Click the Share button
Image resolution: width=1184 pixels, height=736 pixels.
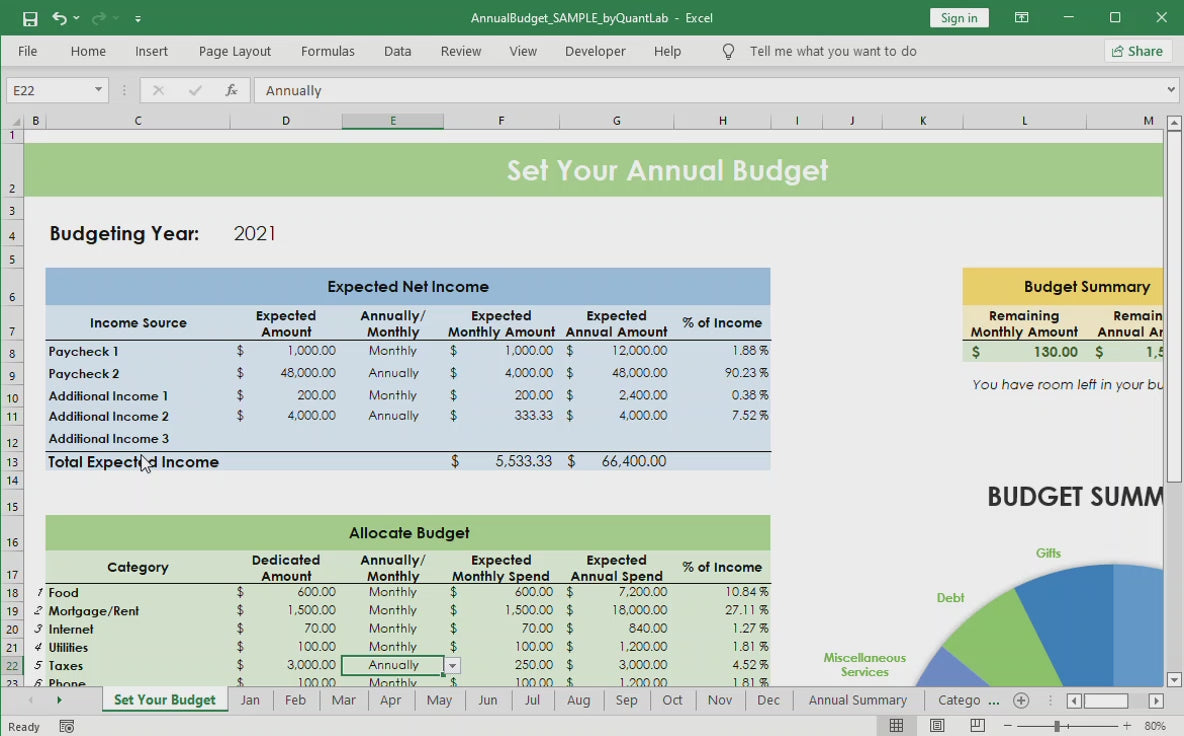click(x=1137, y=51)
